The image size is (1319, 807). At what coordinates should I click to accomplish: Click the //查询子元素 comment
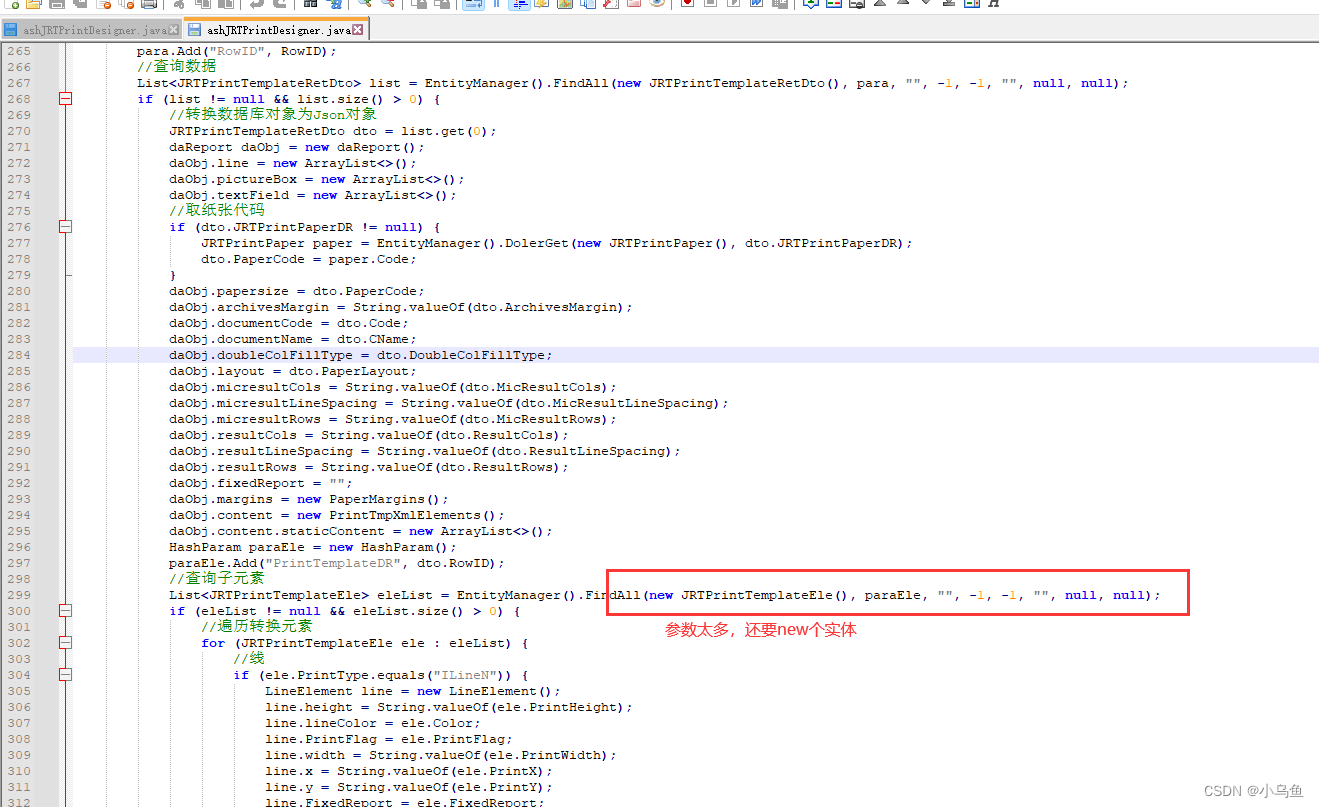click(217, 579)
